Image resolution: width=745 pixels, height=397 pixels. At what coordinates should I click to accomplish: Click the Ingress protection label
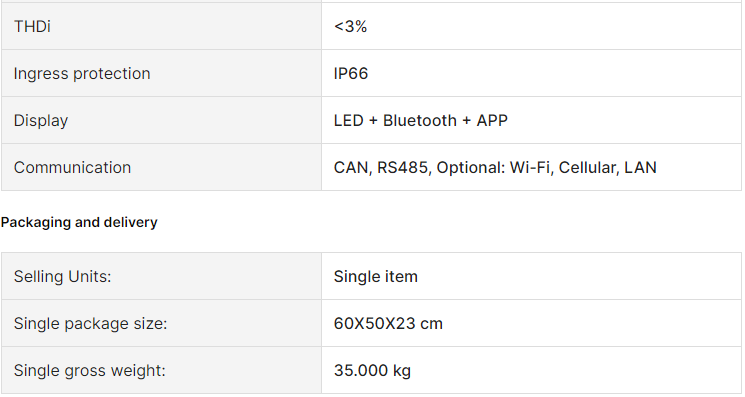tap(82, 73)
